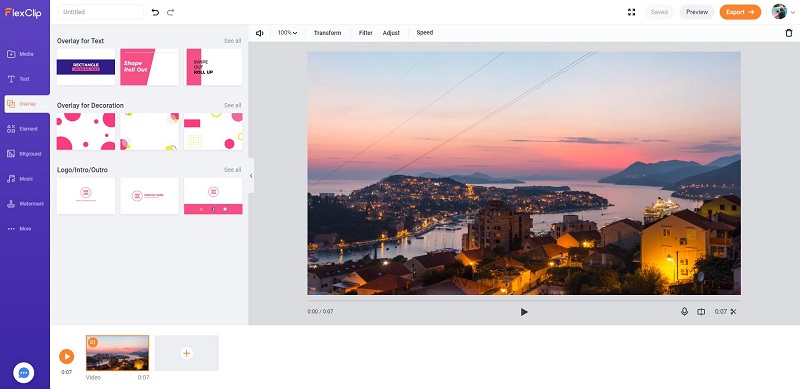
Task: Enter fullscreen with the expand icon
Action: coord(632,12)
